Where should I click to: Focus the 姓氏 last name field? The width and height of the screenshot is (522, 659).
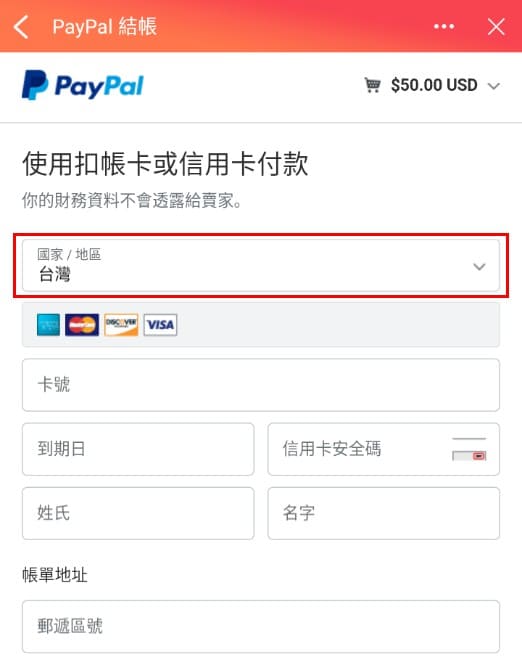[x=138, y=513]
